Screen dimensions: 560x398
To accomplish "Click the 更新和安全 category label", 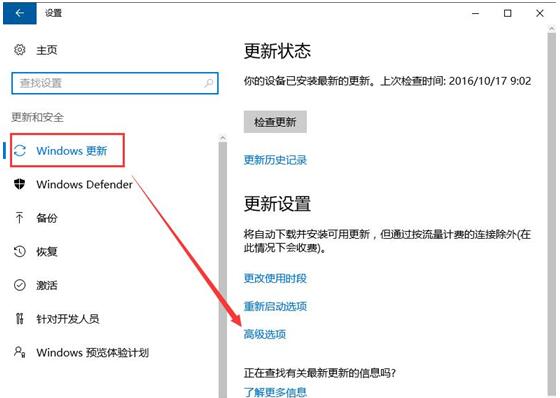I will coord(38,117).
